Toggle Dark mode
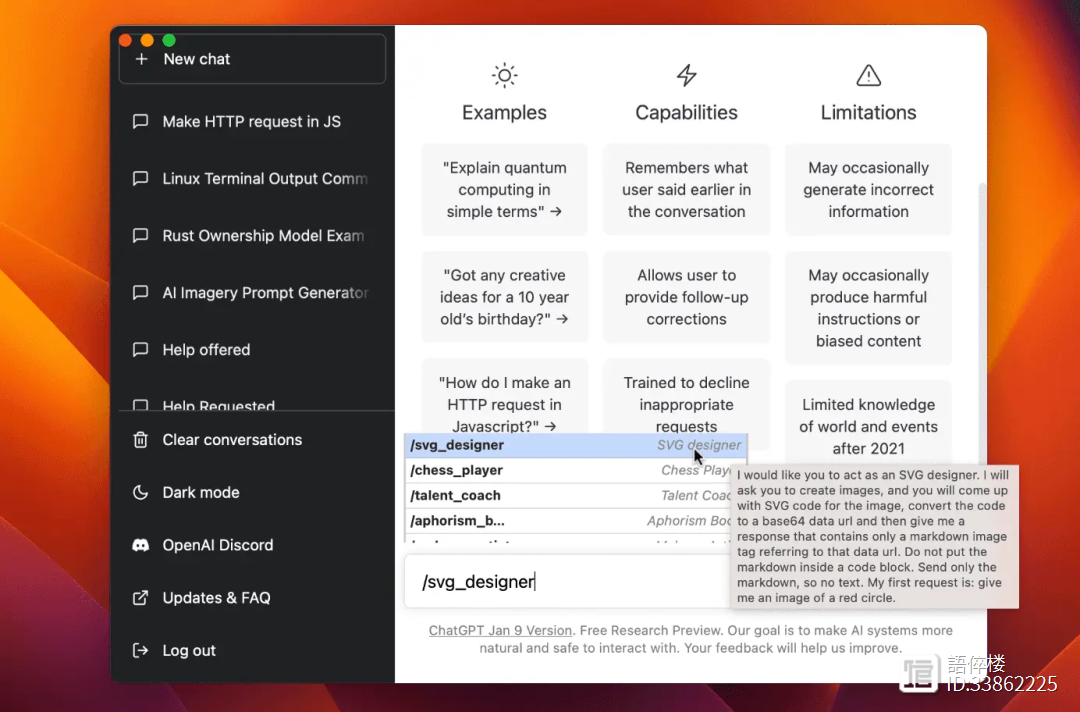Viewport: 1080px width, 712px height. click(x=252, y=492)
